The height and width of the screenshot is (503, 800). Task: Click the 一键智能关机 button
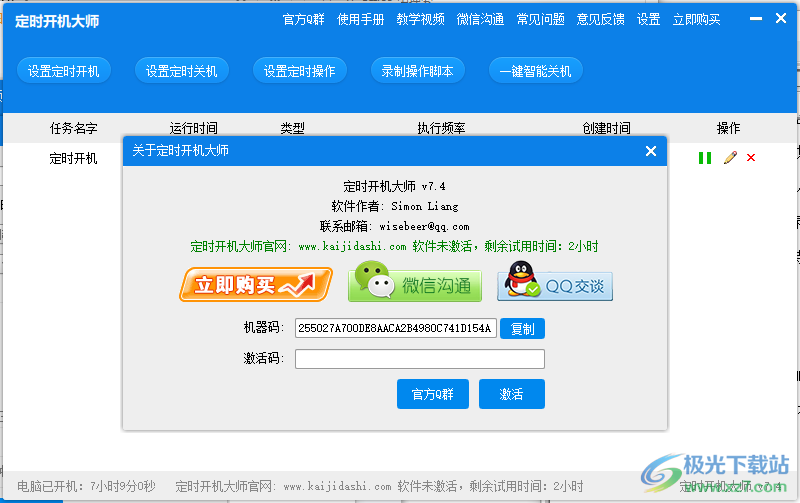coord(536,71)
